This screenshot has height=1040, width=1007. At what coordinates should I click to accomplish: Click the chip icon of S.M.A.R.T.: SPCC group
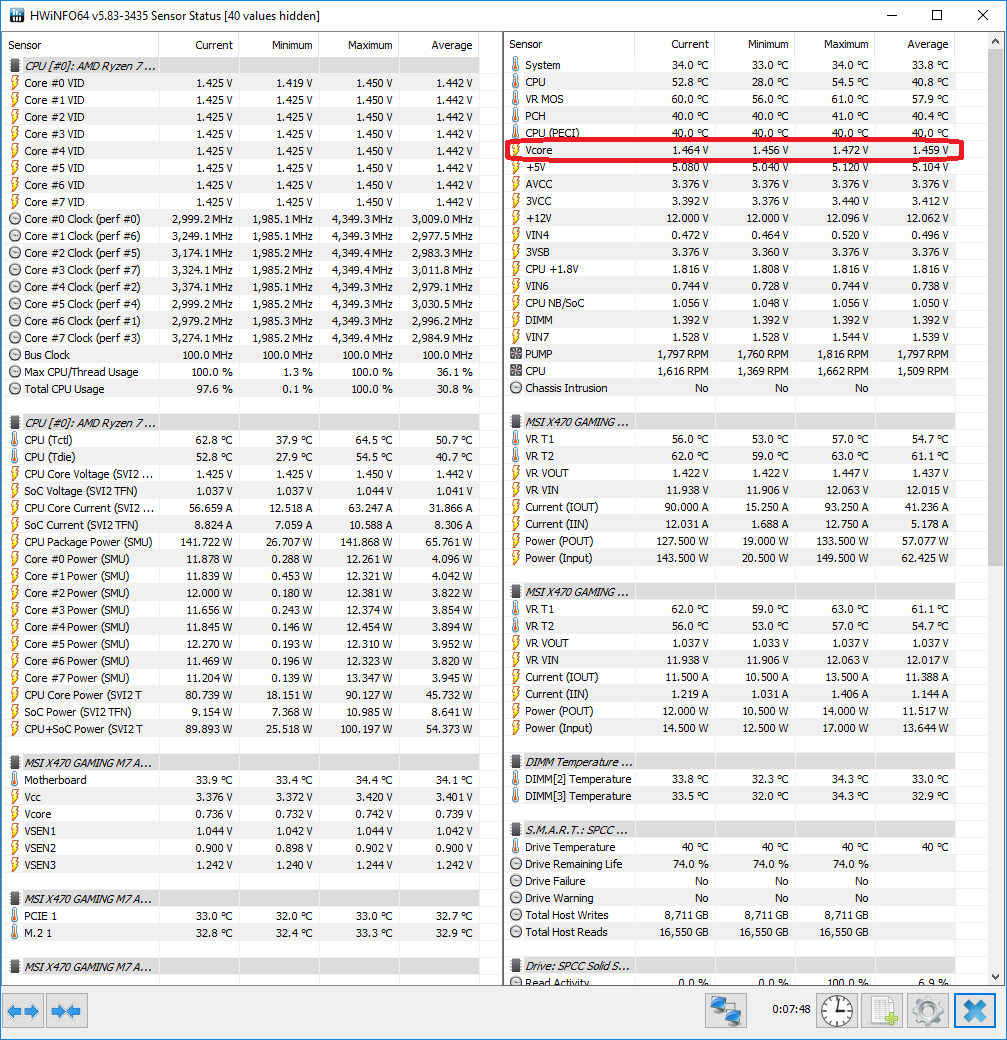(515, 830)
